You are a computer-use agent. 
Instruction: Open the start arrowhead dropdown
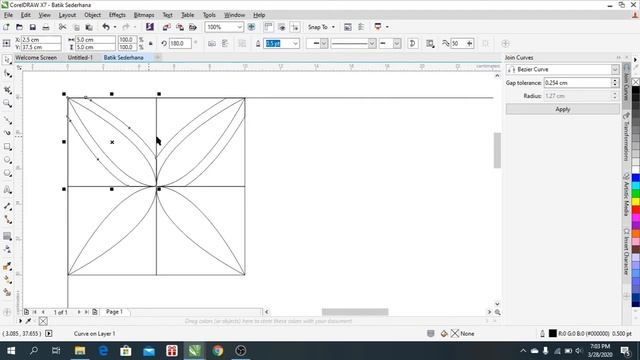coord(324,43)
